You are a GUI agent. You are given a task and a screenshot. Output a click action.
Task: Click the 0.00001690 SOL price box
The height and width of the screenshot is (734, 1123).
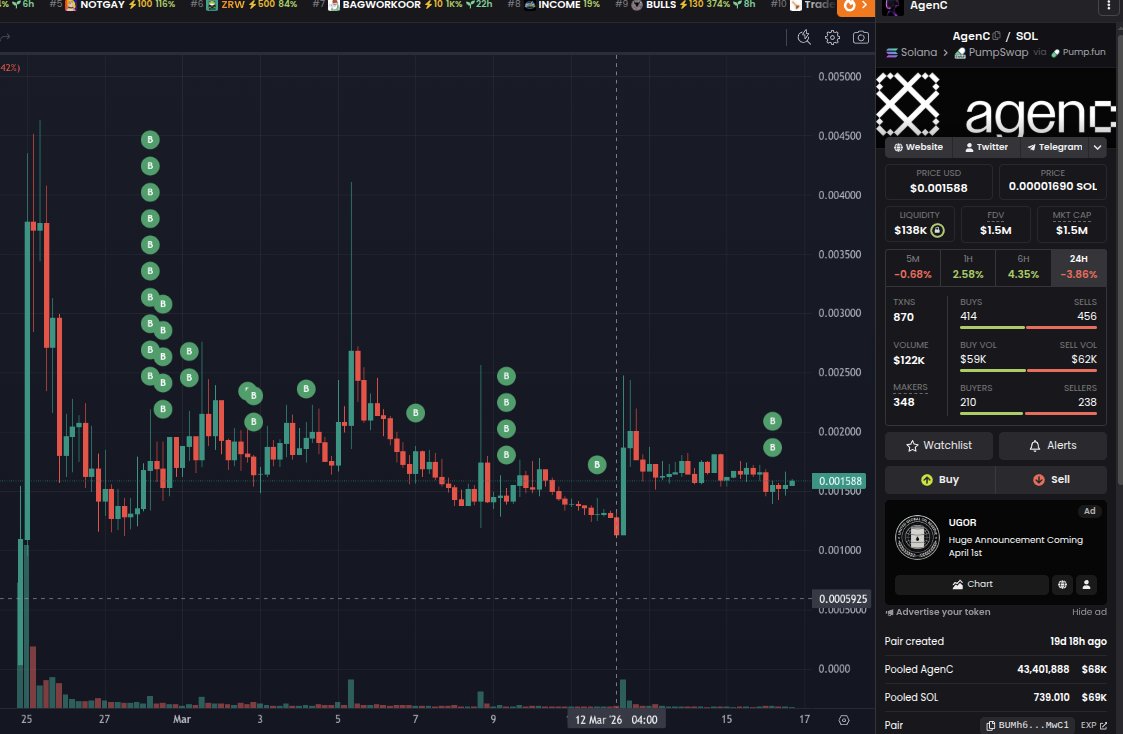pos(1052,182)
